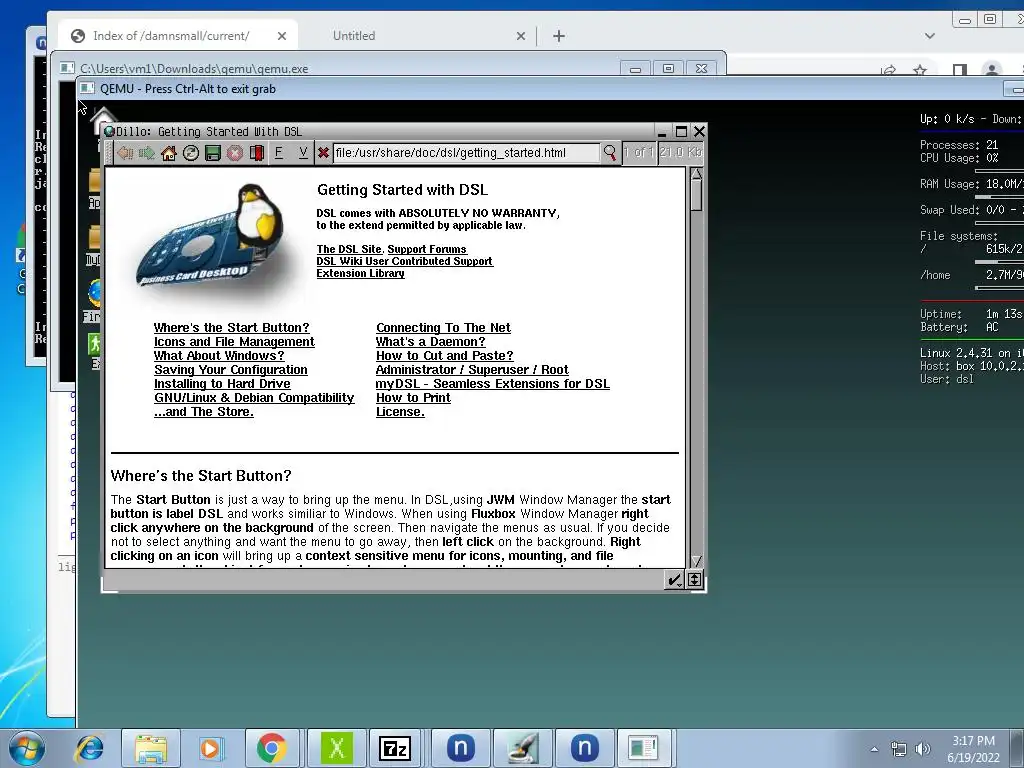
Task: Click Dillo's Forward arrow button
Action: click(147, 153)
